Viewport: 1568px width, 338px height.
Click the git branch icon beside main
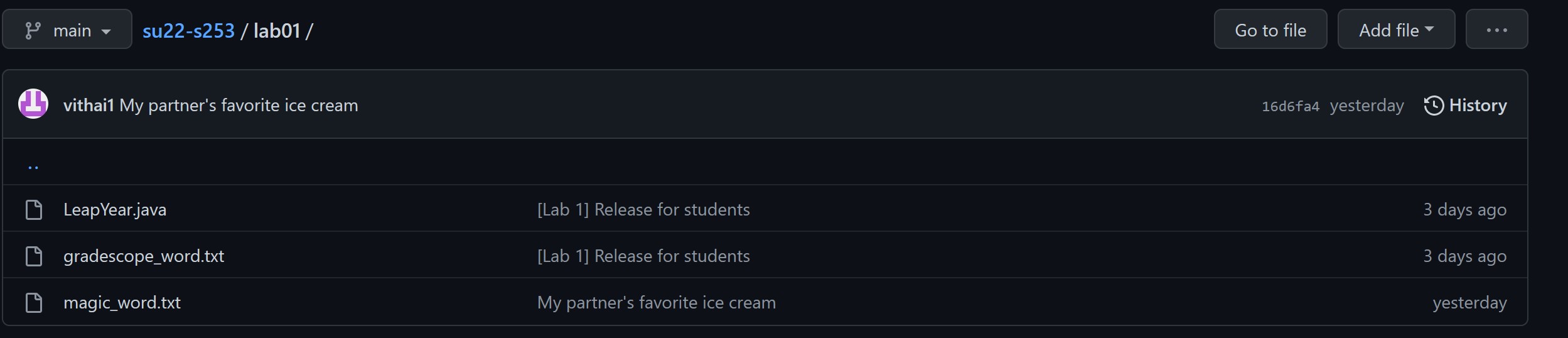click(x=33, y=30)
